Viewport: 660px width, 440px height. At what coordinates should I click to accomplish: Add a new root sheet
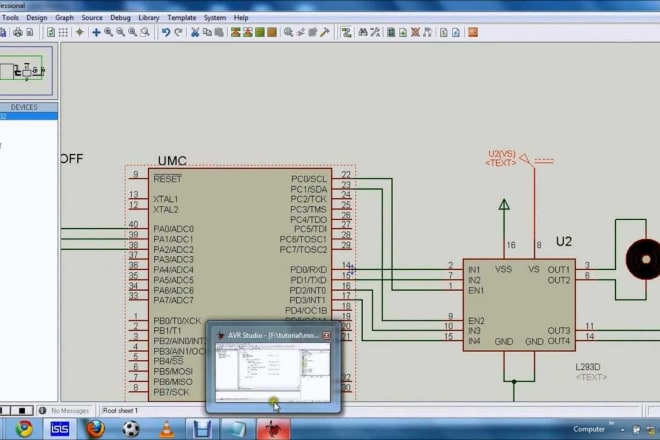click(403, 32)
